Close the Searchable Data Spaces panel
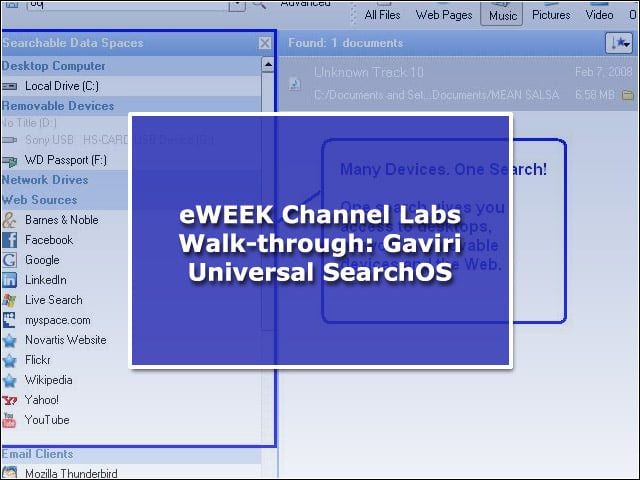Screen dimensions: 640x480 click(x=265, y=43)
